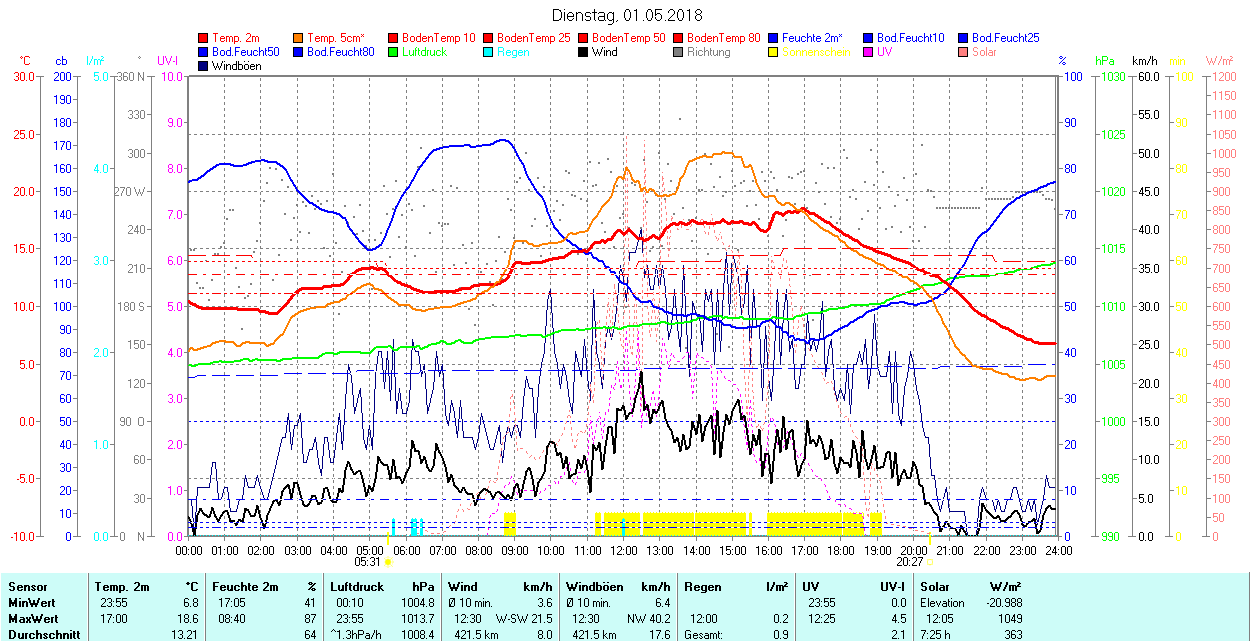Click the sunset icon at 20:27
The width and height of the screenshot is (1250, 641).
[x=930, y=562]
